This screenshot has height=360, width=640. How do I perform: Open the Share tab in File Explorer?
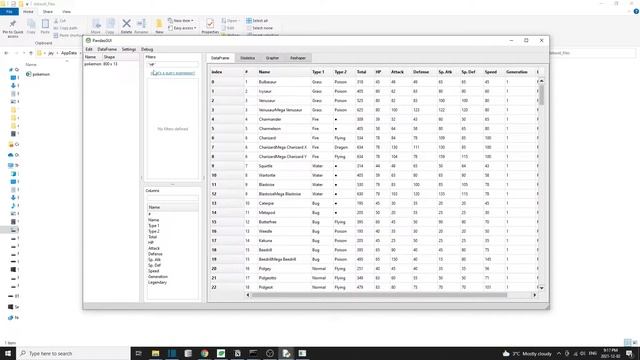click(x=48, y=12)
